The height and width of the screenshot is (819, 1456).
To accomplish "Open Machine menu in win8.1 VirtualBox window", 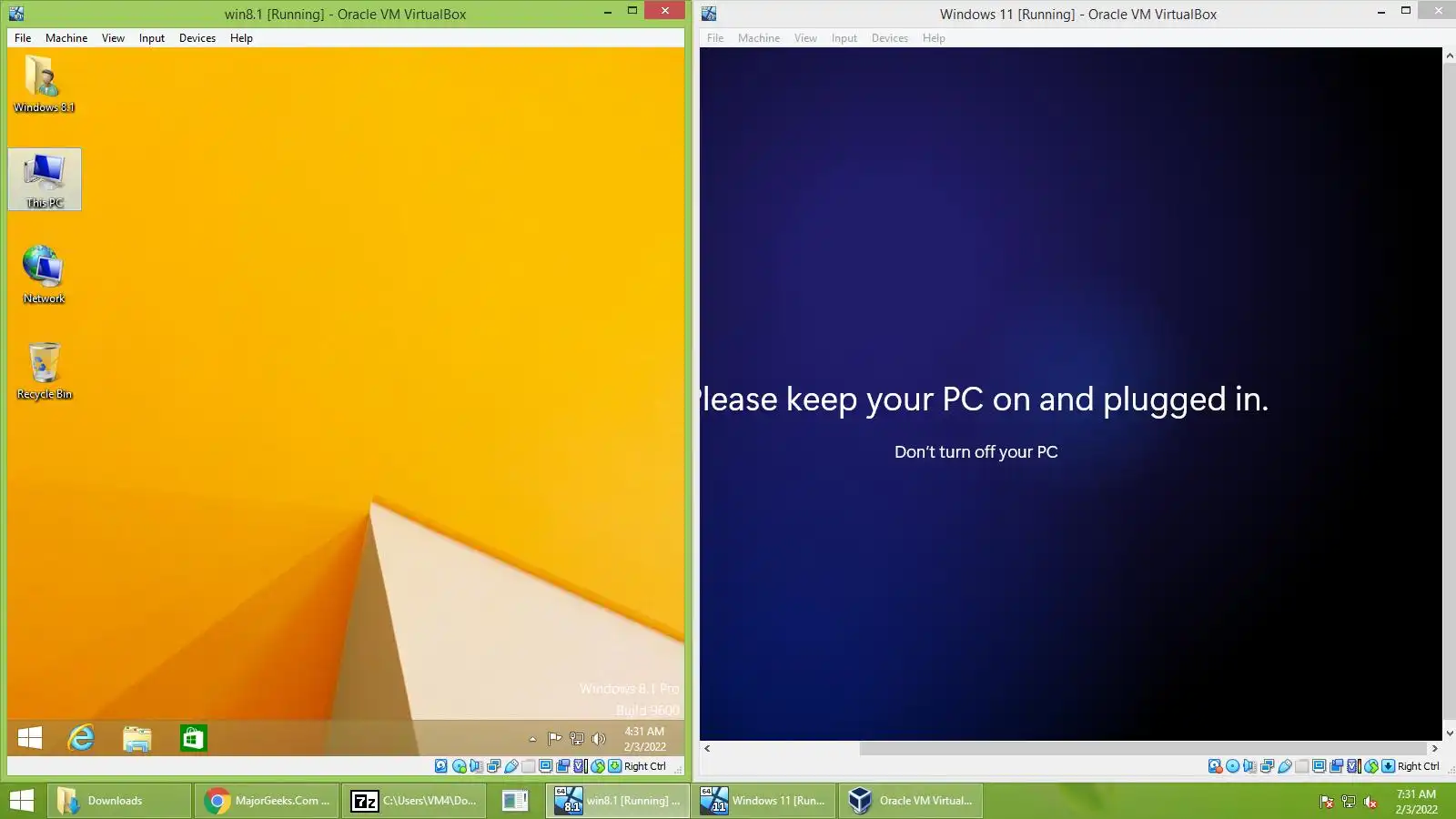I will [x=66, y=38].
